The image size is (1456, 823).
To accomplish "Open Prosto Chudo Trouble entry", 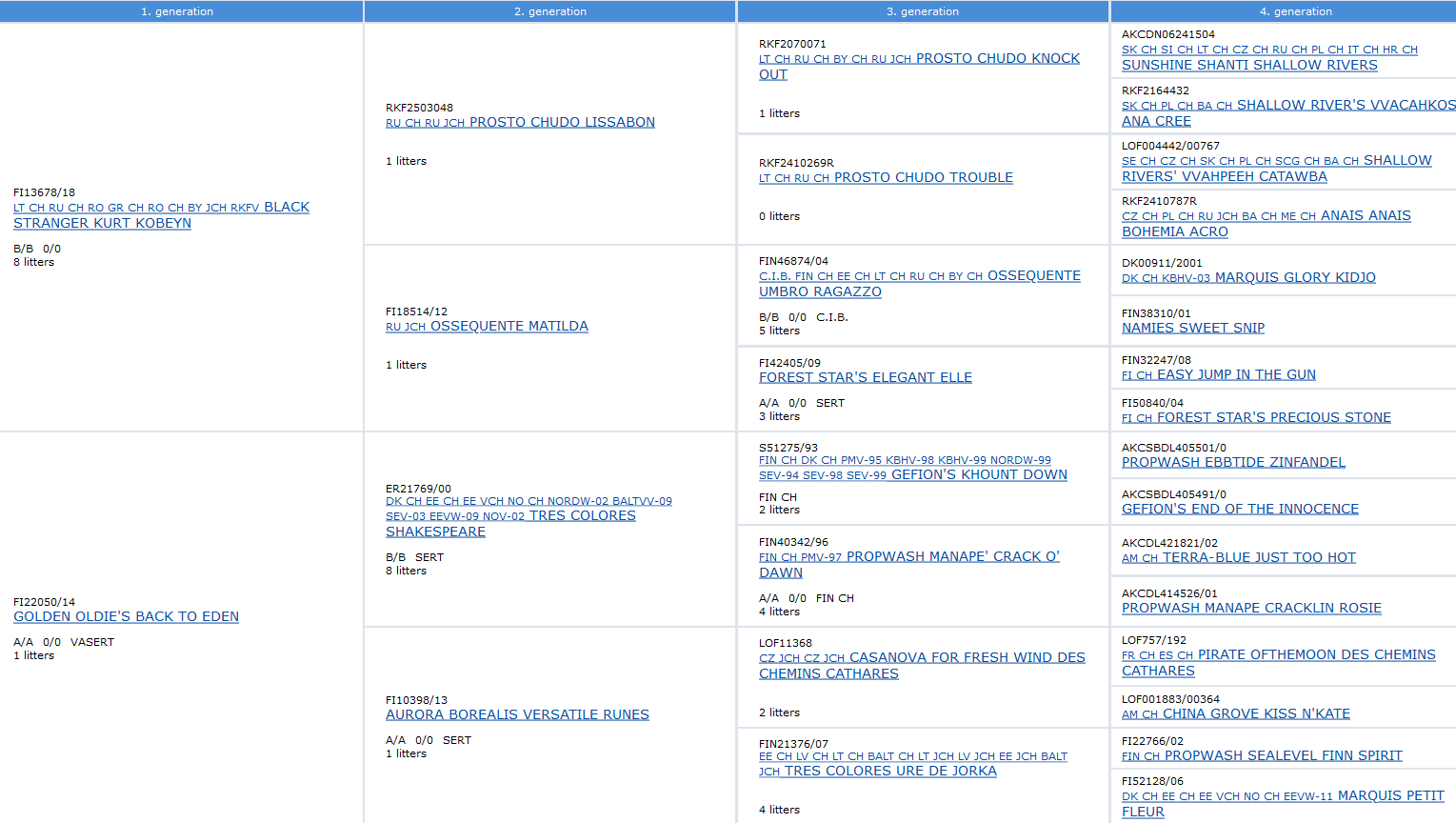I will [923, 177].
